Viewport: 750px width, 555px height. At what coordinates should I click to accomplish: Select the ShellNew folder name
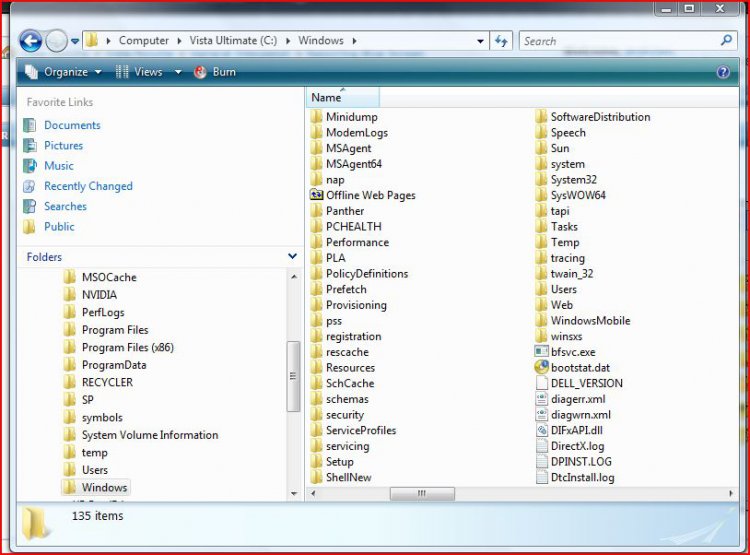click(349, 477)
